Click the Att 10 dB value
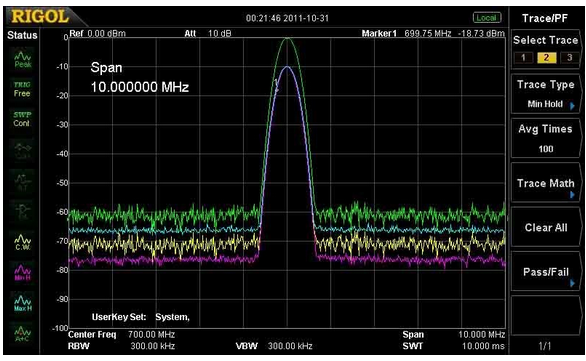The height and width of the screenshot is (361, 586). tap(220, 33)
